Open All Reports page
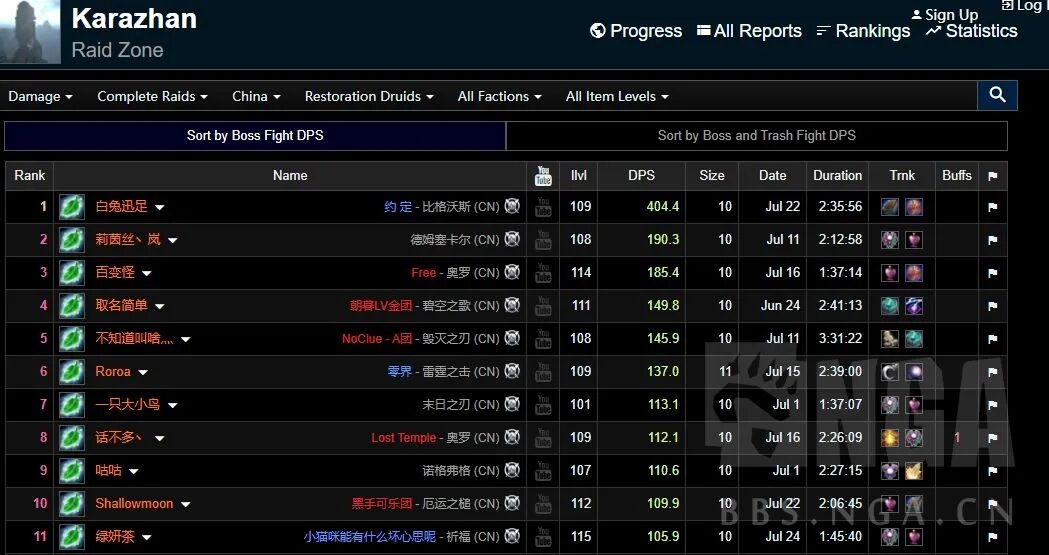Viewport: 1049px width, 555px height. [749, 31]
